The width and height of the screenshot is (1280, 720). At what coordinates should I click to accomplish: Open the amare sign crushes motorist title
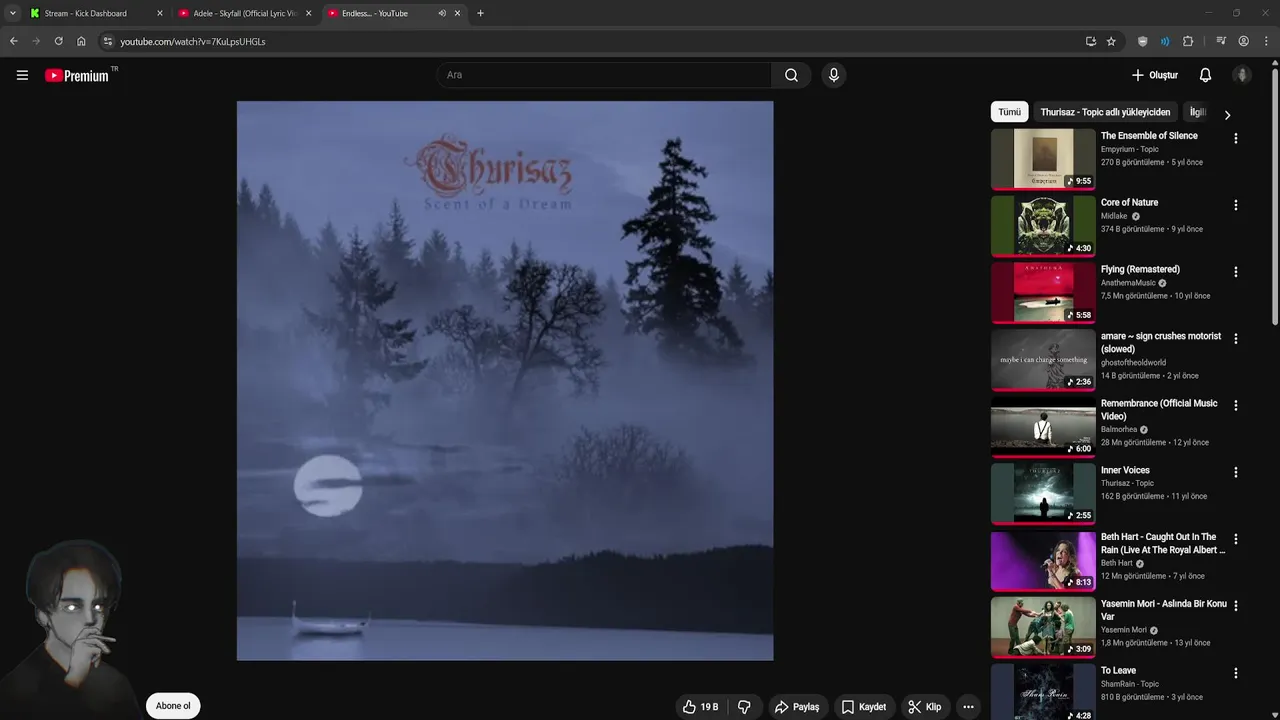[1161, 343]
